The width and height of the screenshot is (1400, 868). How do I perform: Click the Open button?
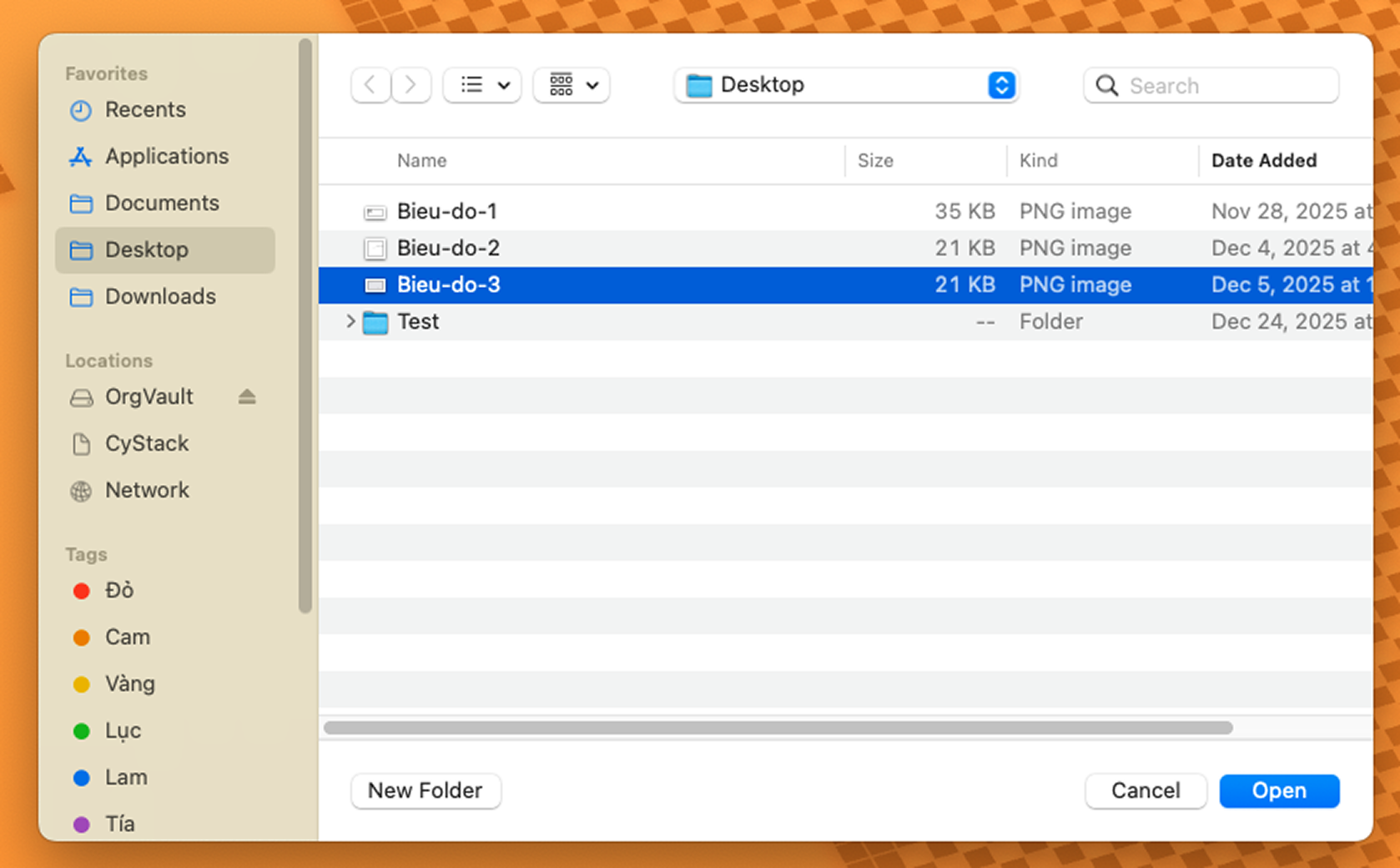[x=1279, y=790]
